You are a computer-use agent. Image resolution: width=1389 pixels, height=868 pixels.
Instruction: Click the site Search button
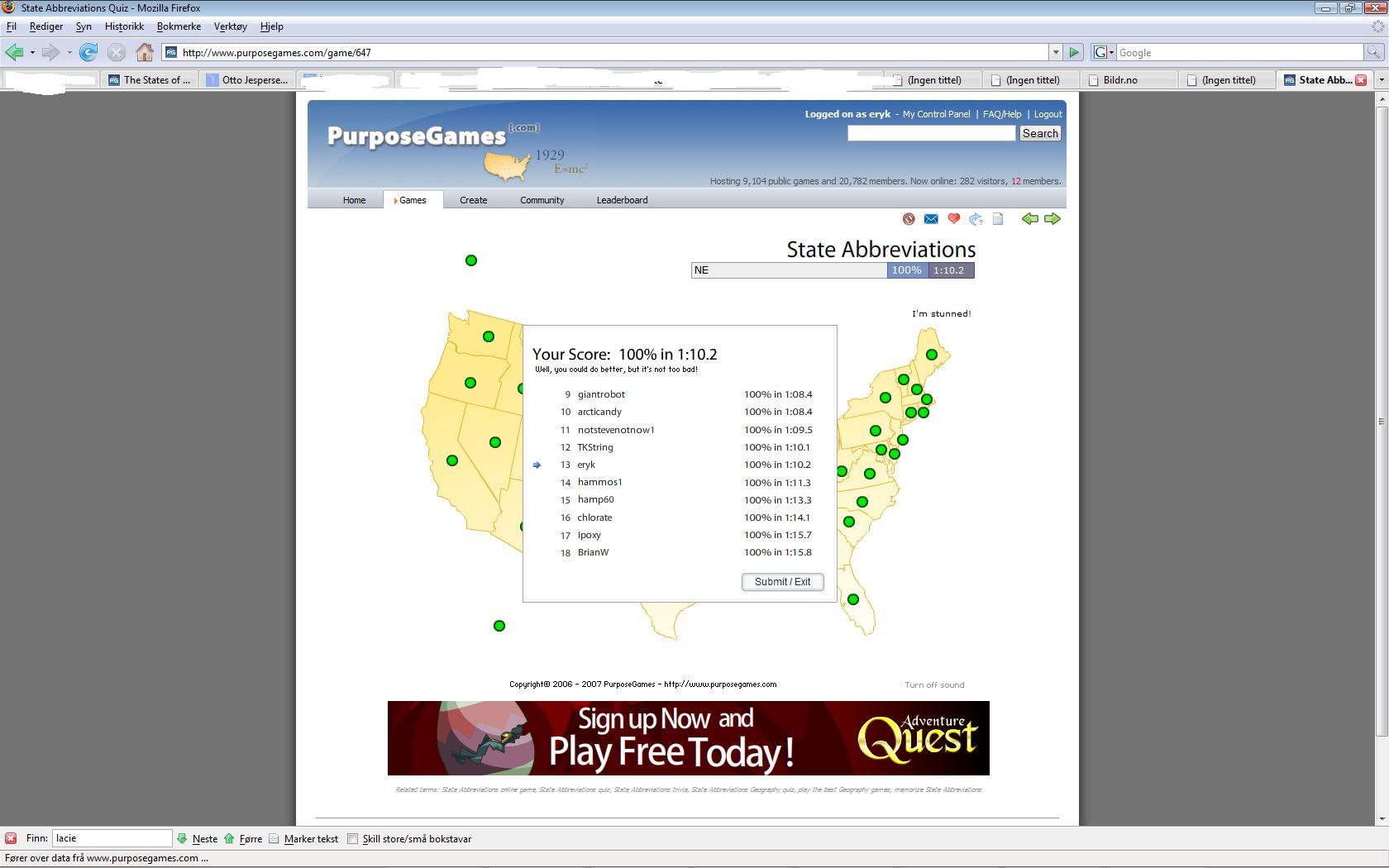click(1040, 134)
